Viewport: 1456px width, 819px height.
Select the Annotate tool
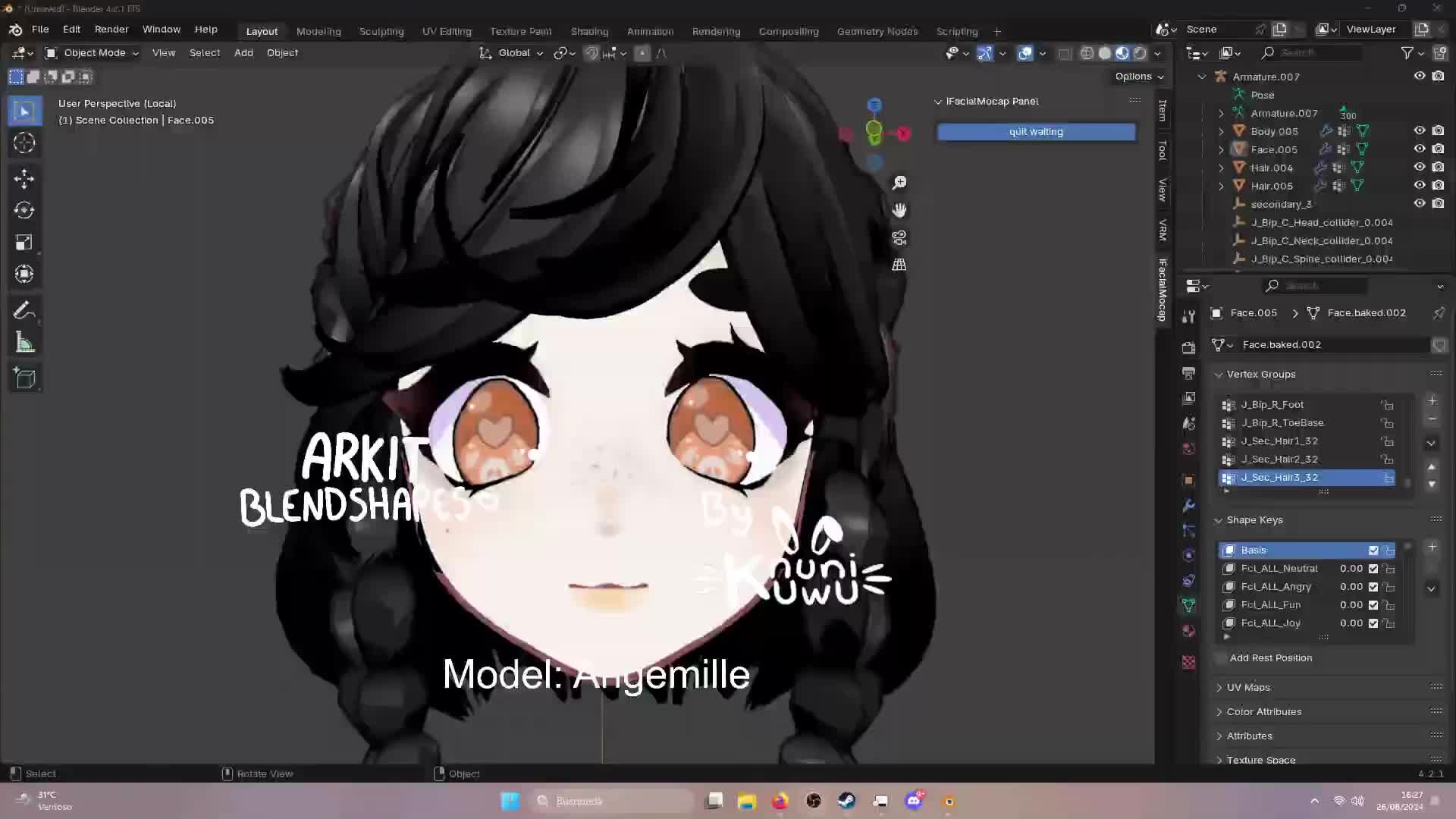(x=24, y=309)
